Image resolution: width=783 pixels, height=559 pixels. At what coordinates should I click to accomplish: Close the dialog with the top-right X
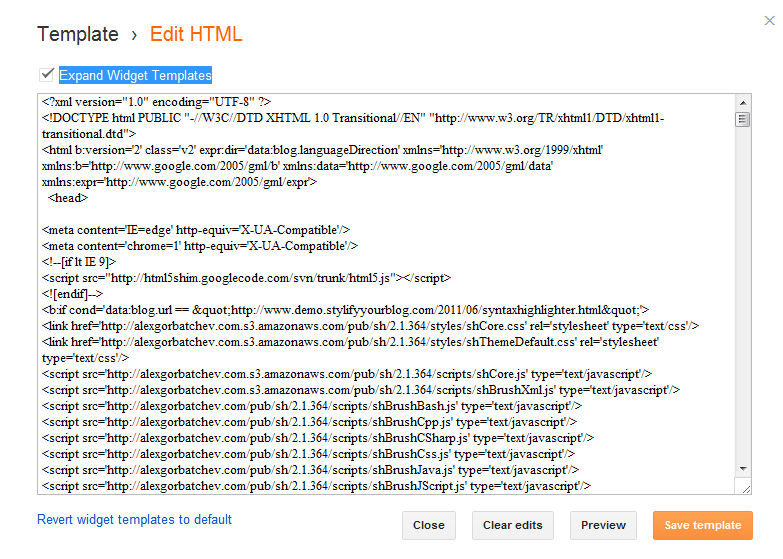(x=768, y=20)
